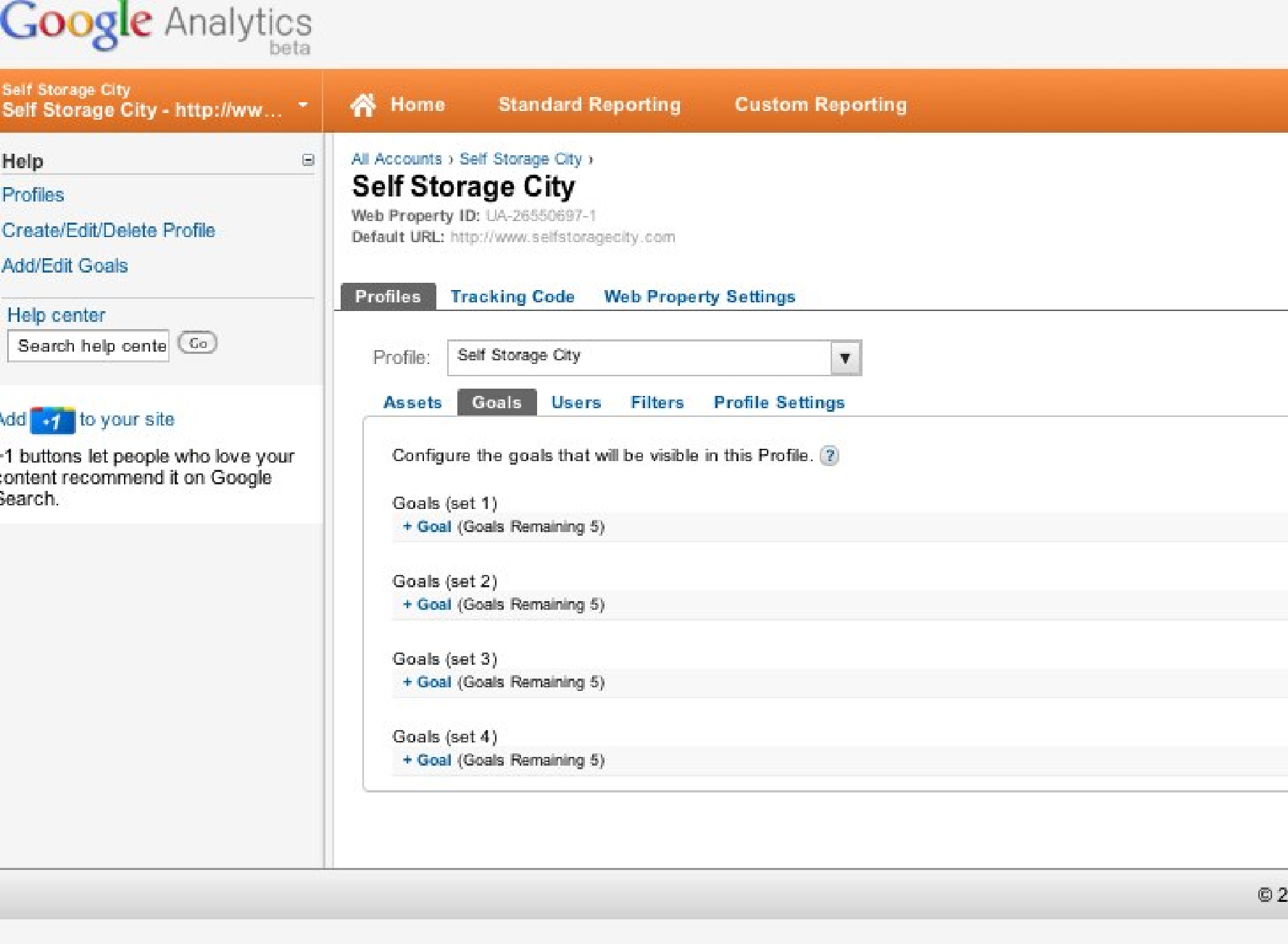Screen dimensions: 1288x944
Task: Open Custom Reporting
Action: (x=820, y=105)
